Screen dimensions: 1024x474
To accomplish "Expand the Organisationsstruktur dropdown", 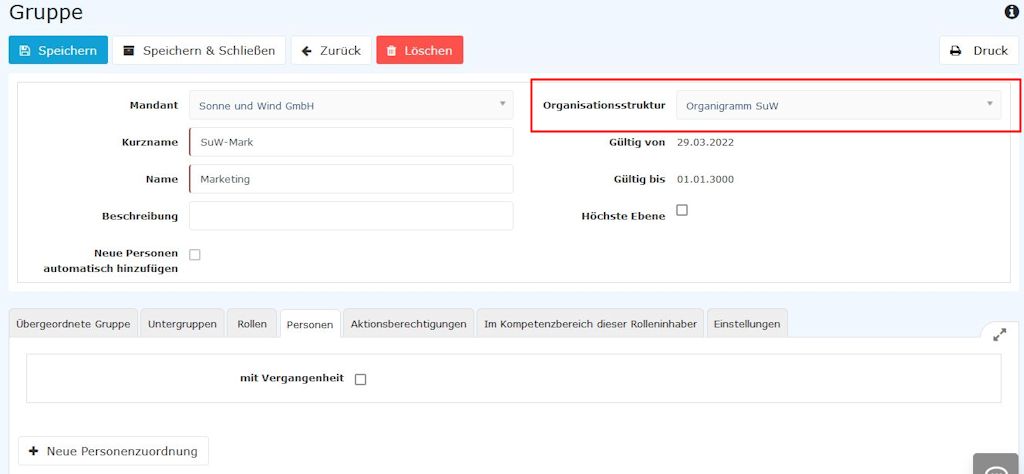I will pos(838,105).
